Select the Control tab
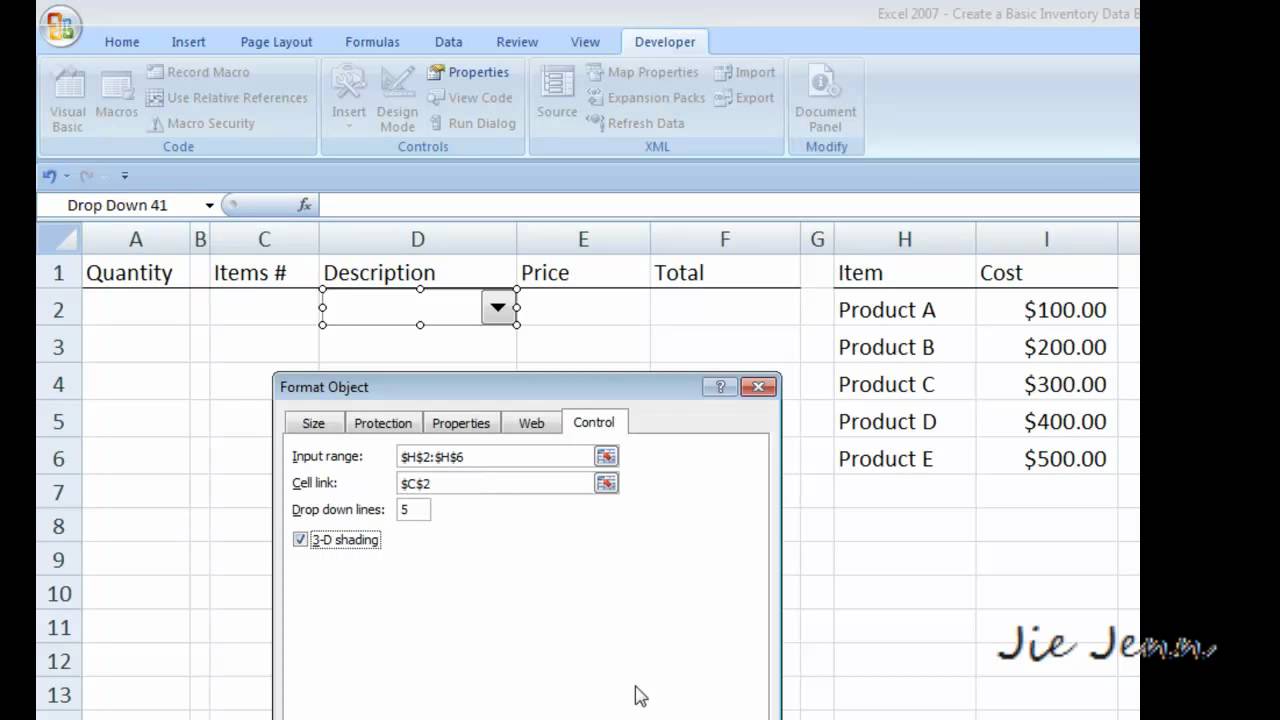1280x720 pixels. tap(594, 422)
